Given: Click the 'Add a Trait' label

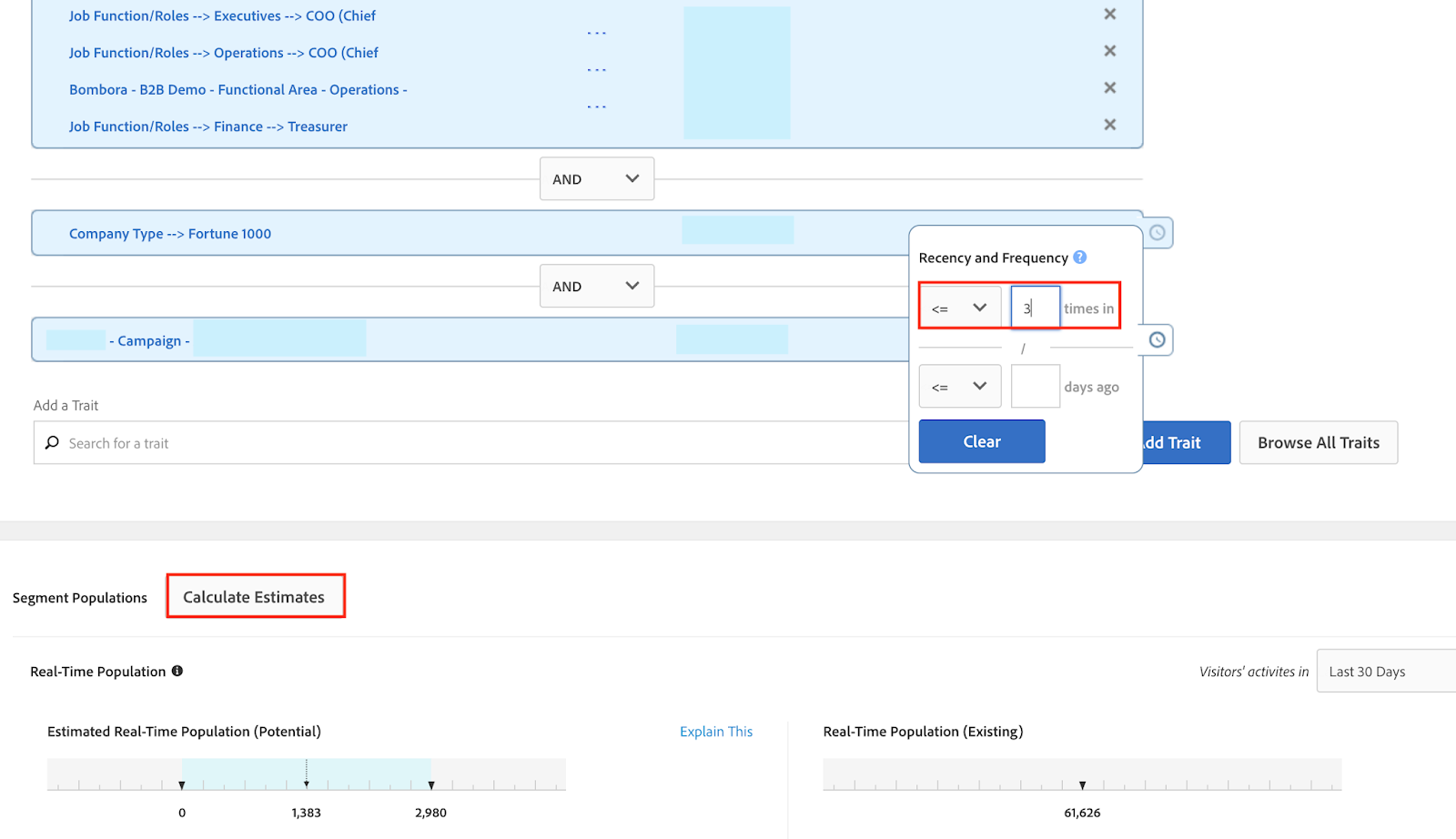Looking at the screenshot, I should click(66, 406).
